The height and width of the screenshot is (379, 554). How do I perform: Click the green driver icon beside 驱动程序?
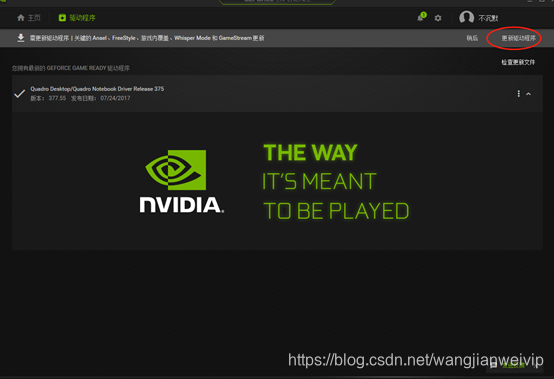[62, 18]
